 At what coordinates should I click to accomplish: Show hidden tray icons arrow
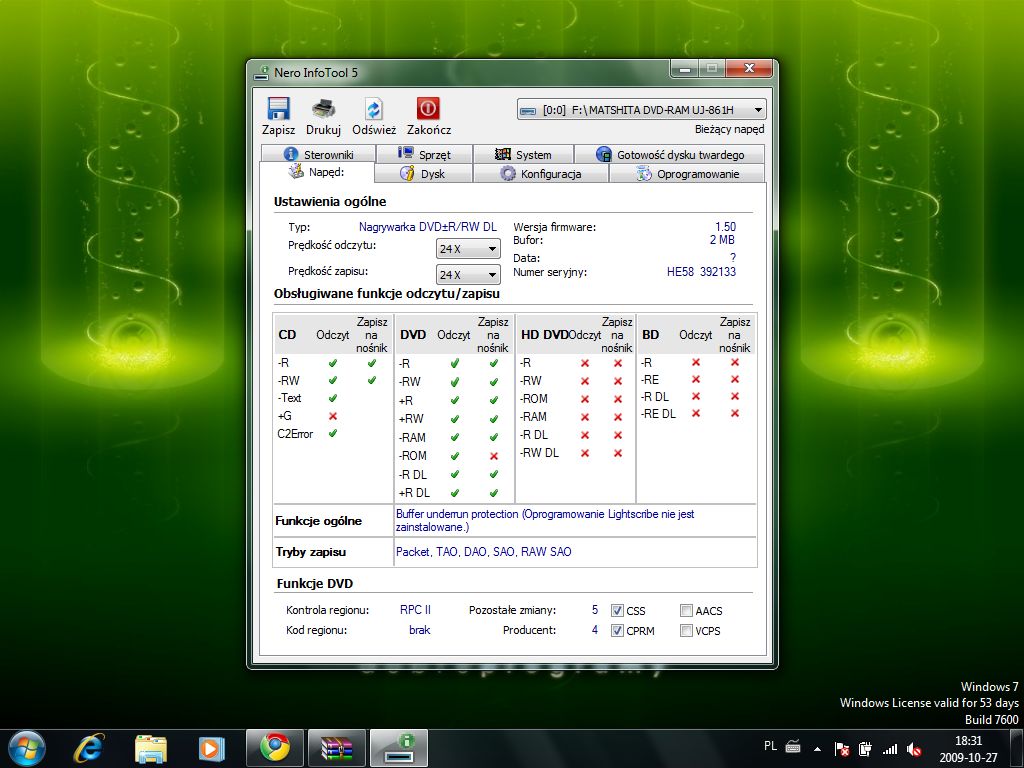click(x=817, y=749)
